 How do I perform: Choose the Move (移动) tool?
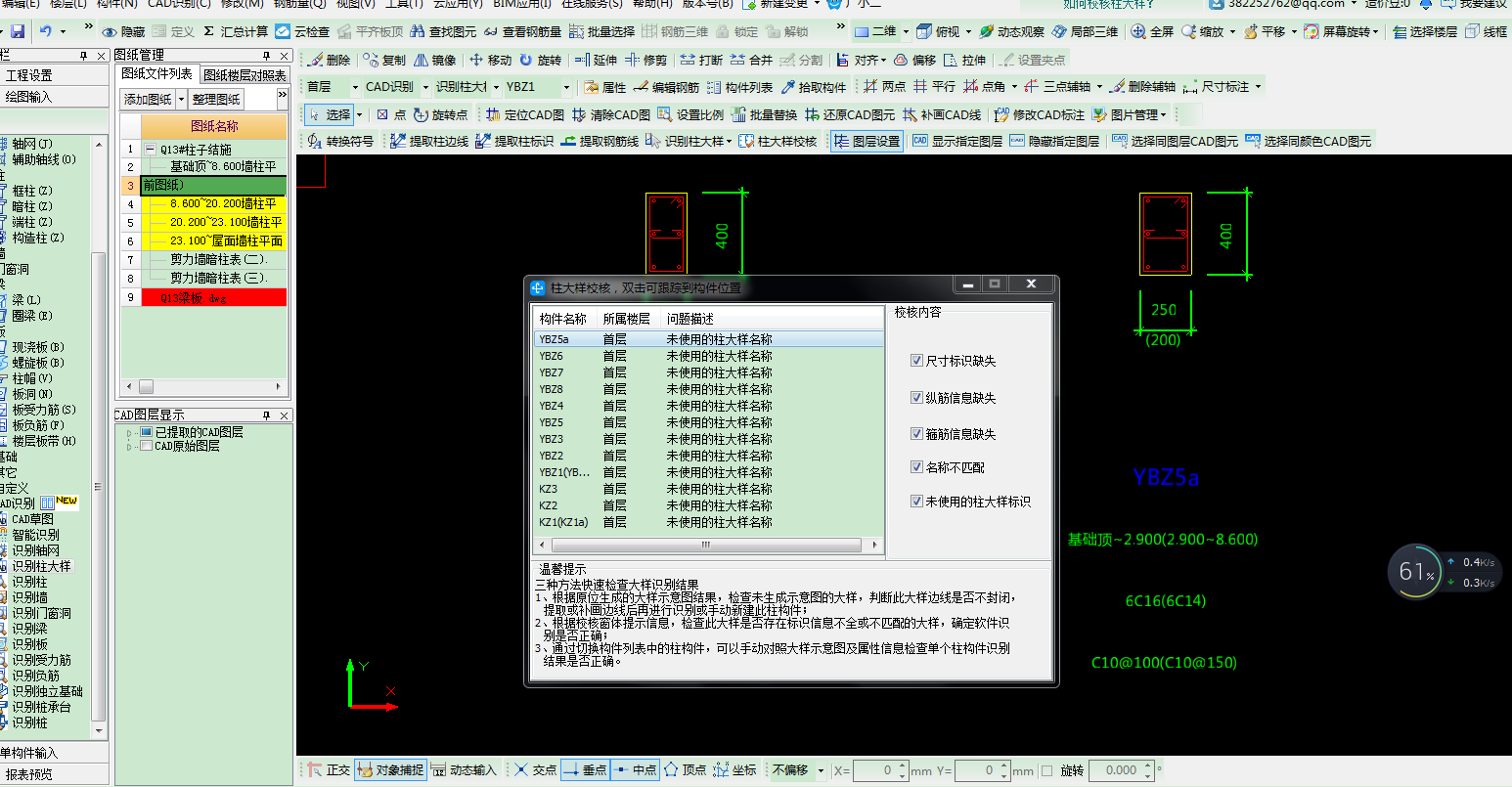[x=490, y=61]
